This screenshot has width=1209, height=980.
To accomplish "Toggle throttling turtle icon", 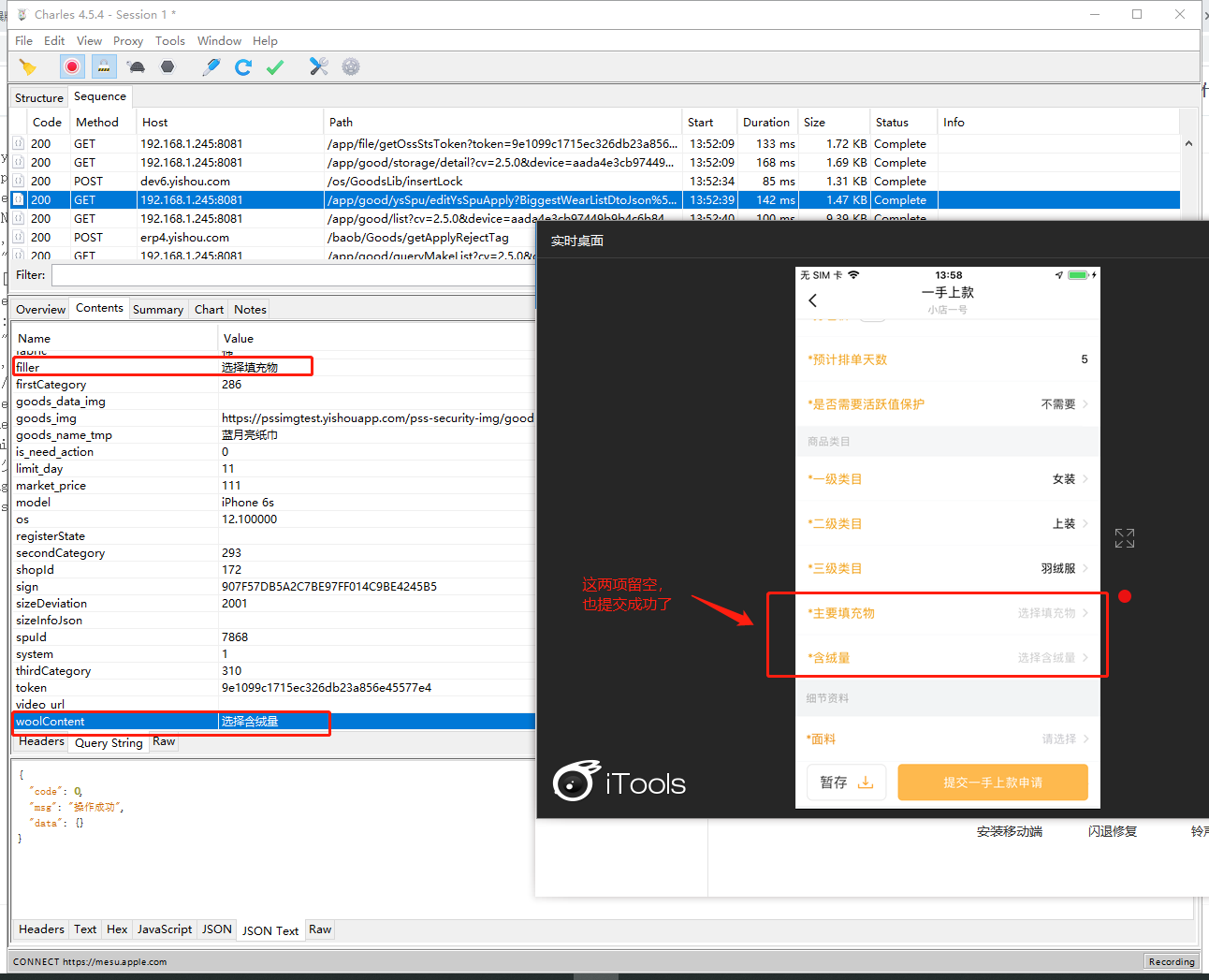I will coord(137,66).
